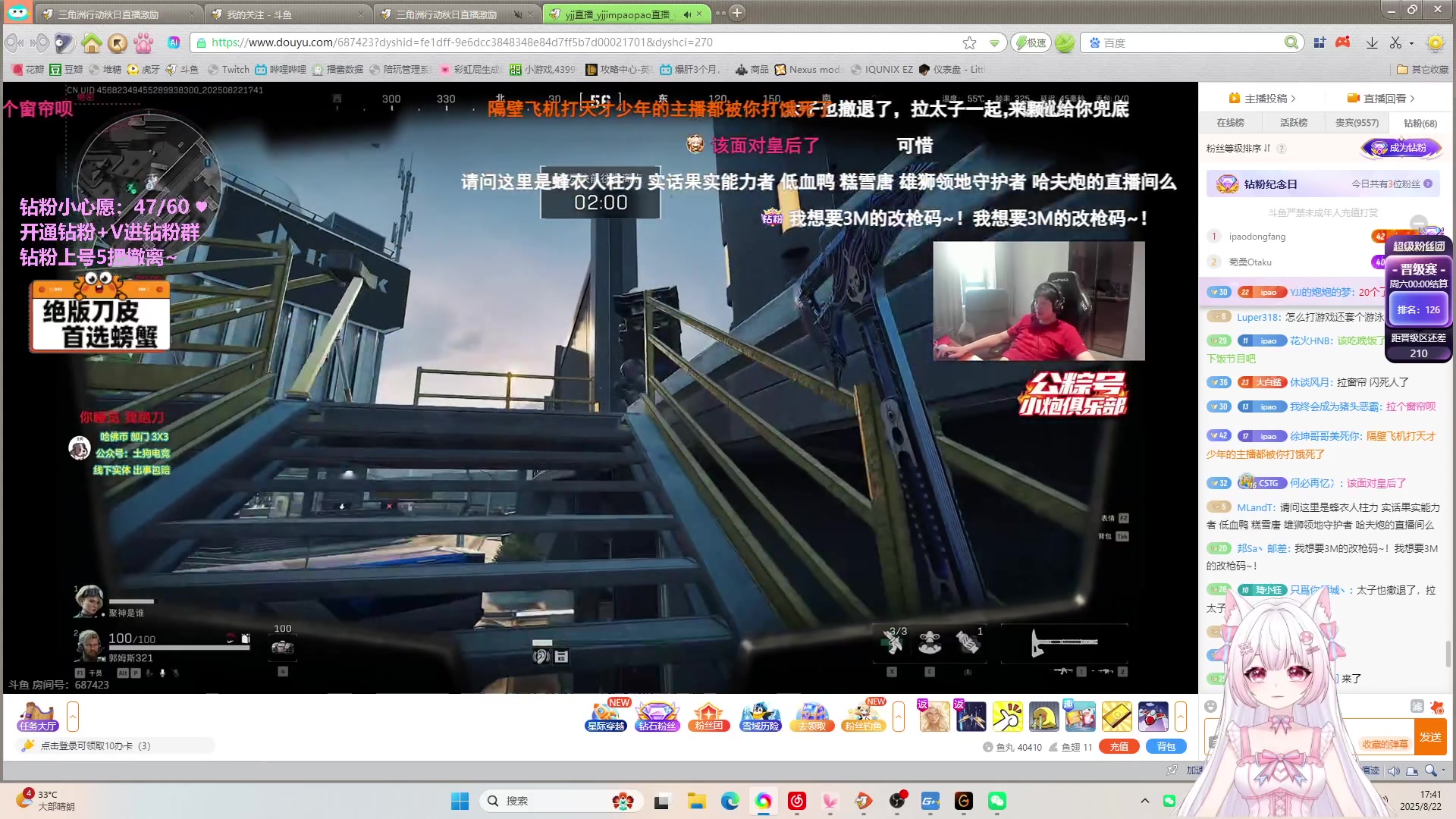Open the extensions grid icon
Image resolution: width=1456 pixels, height=819 pixels.
[1319, 42]
